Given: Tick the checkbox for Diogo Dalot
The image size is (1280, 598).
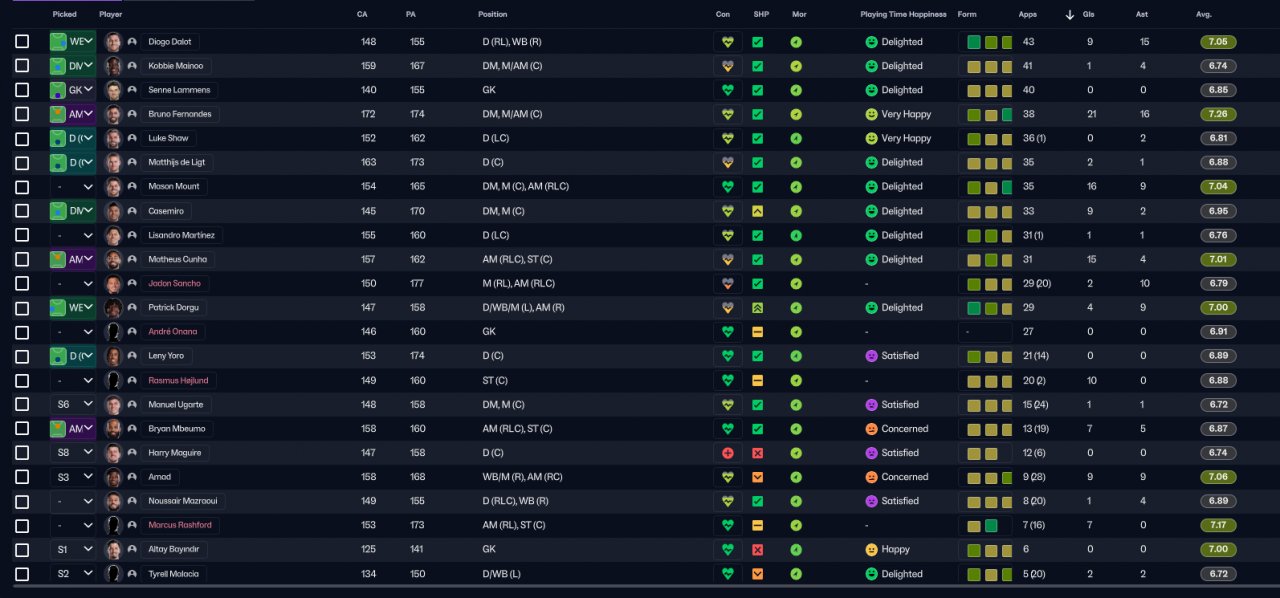Looking at the screenshot, I should pyautogui.click(x=22, y=42).
